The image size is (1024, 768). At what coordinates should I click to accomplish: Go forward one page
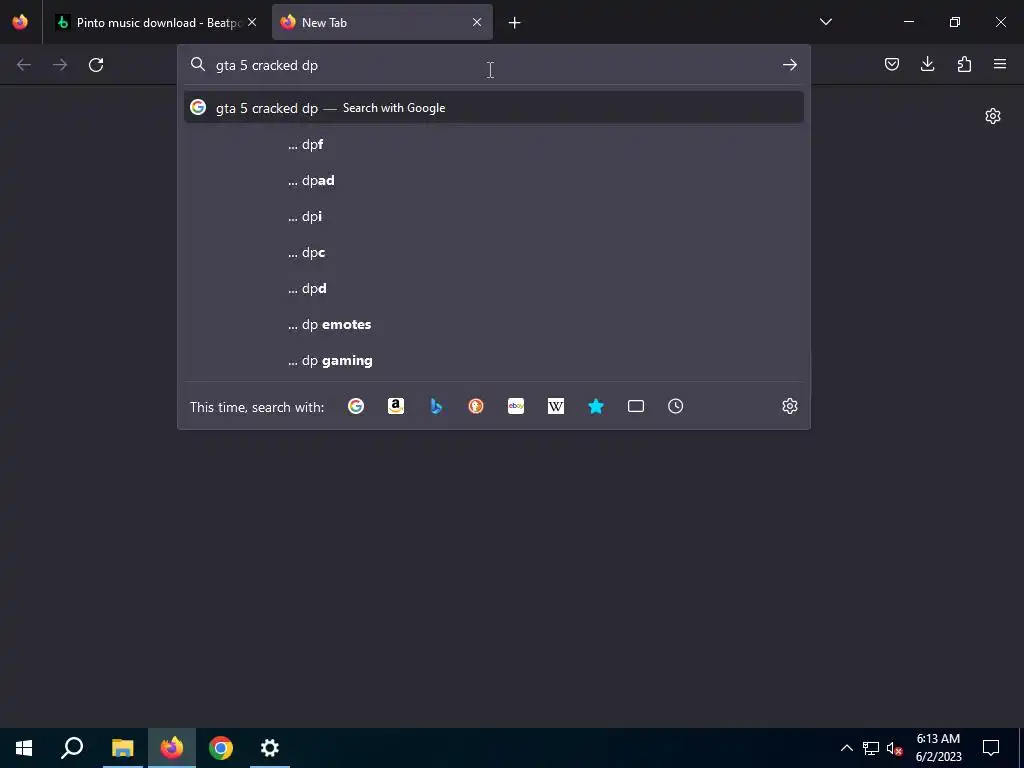[59, 65]
